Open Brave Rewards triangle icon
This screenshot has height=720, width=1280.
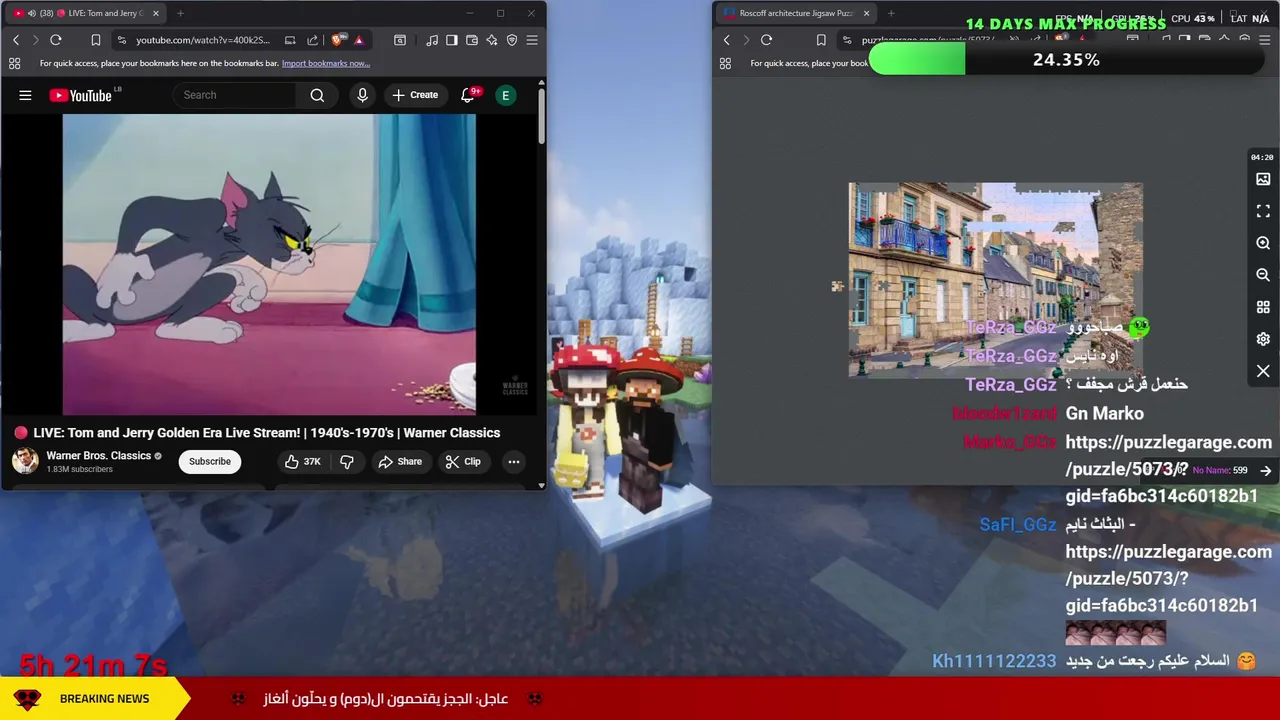pos(358,40)
